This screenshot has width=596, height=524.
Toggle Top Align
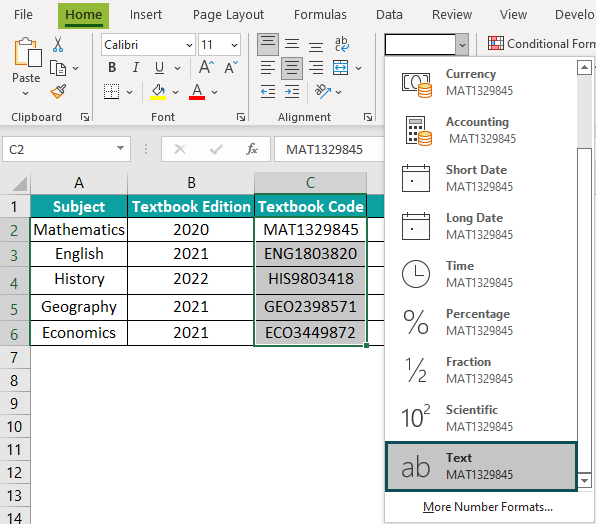pyautogui.click(x=268, y=44)
